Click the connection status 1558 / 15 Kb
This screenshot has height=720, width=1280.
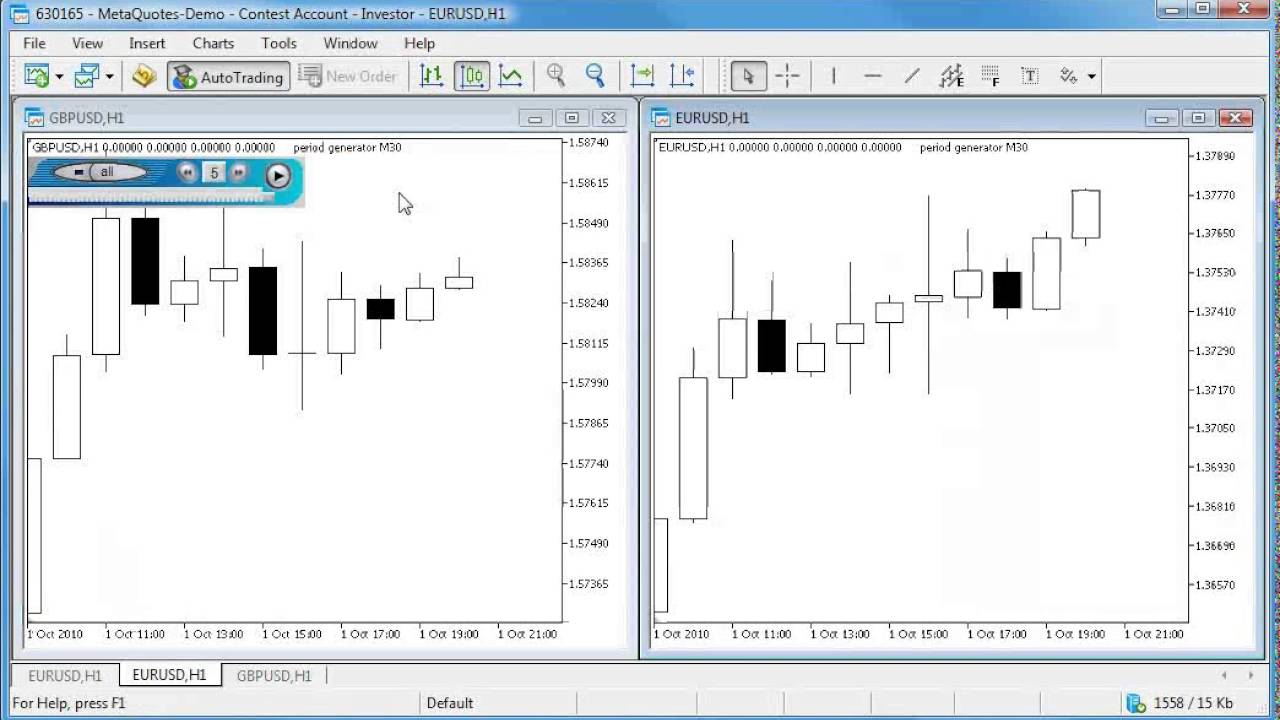point(1181,703)
